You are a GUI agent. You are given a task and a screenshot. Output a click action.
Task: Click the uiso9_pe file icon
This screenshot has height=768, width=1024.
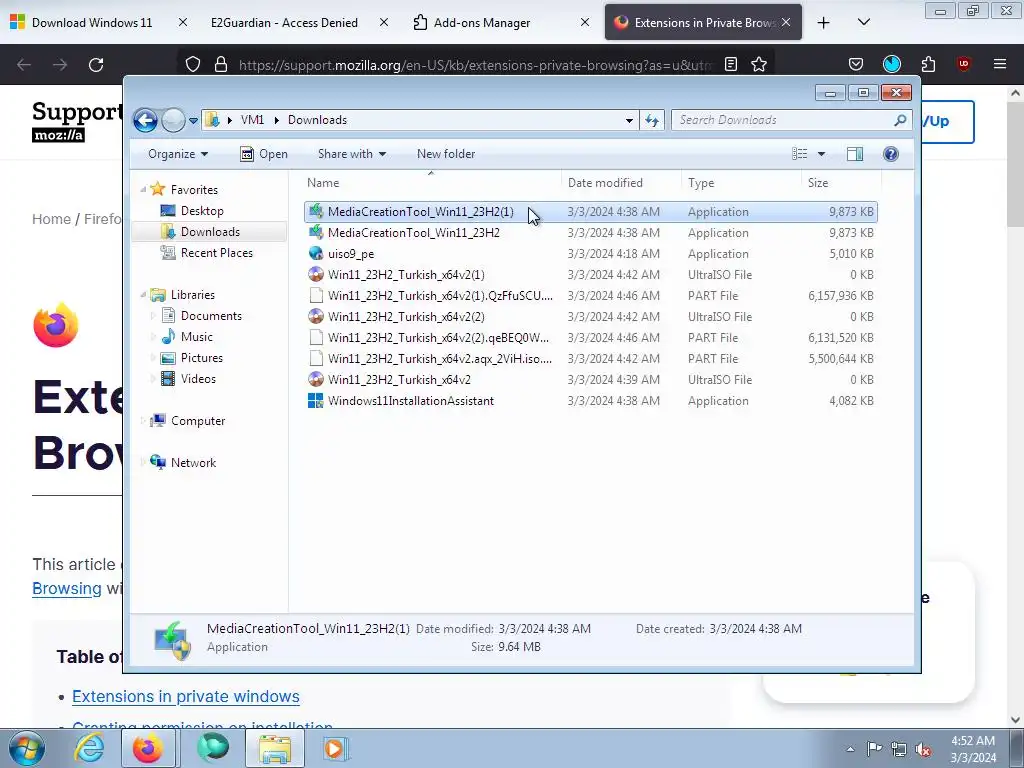[x=316, y=253]
